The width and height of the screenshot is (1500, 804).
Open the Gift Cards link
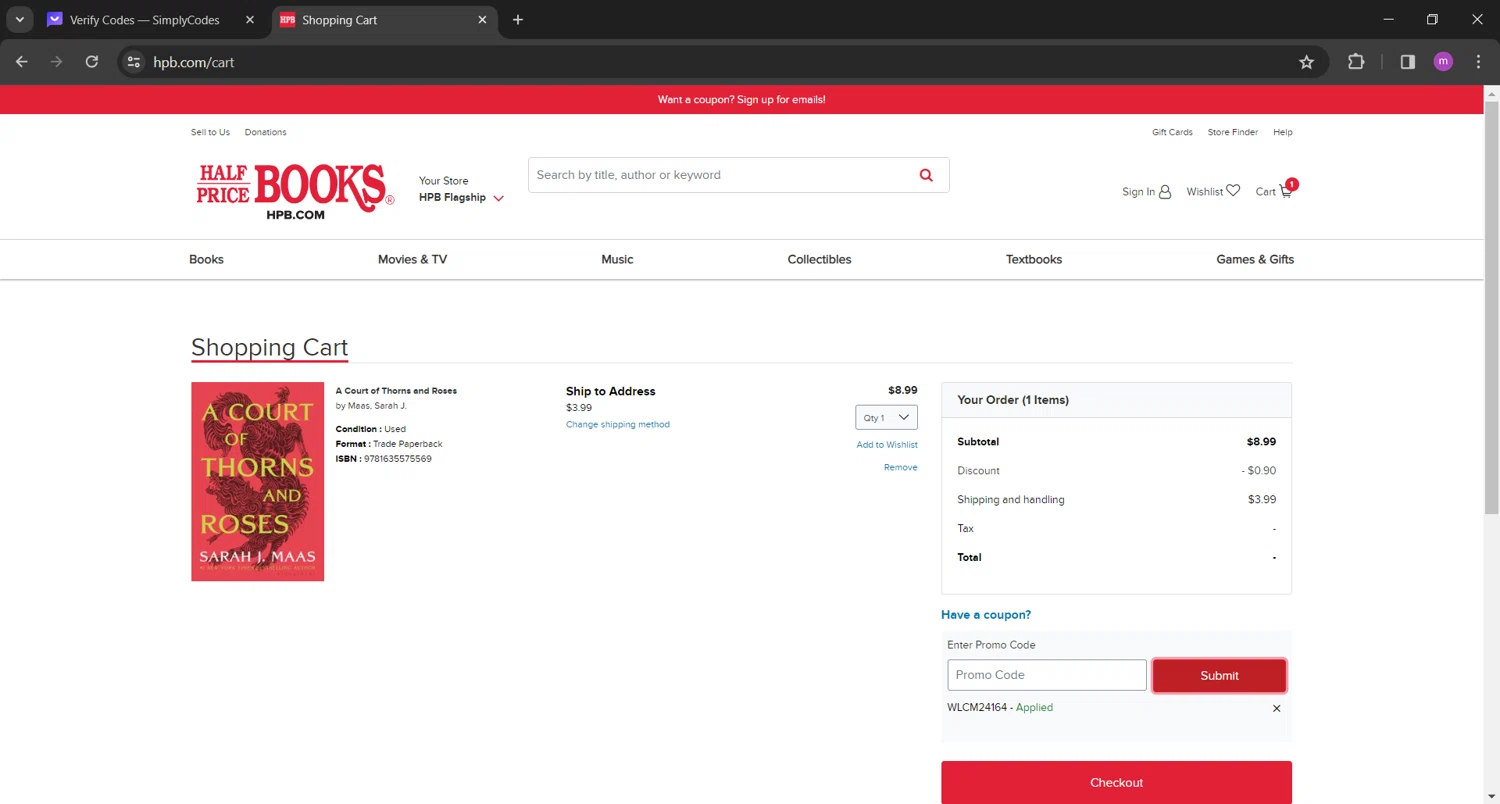[1172, 132]
